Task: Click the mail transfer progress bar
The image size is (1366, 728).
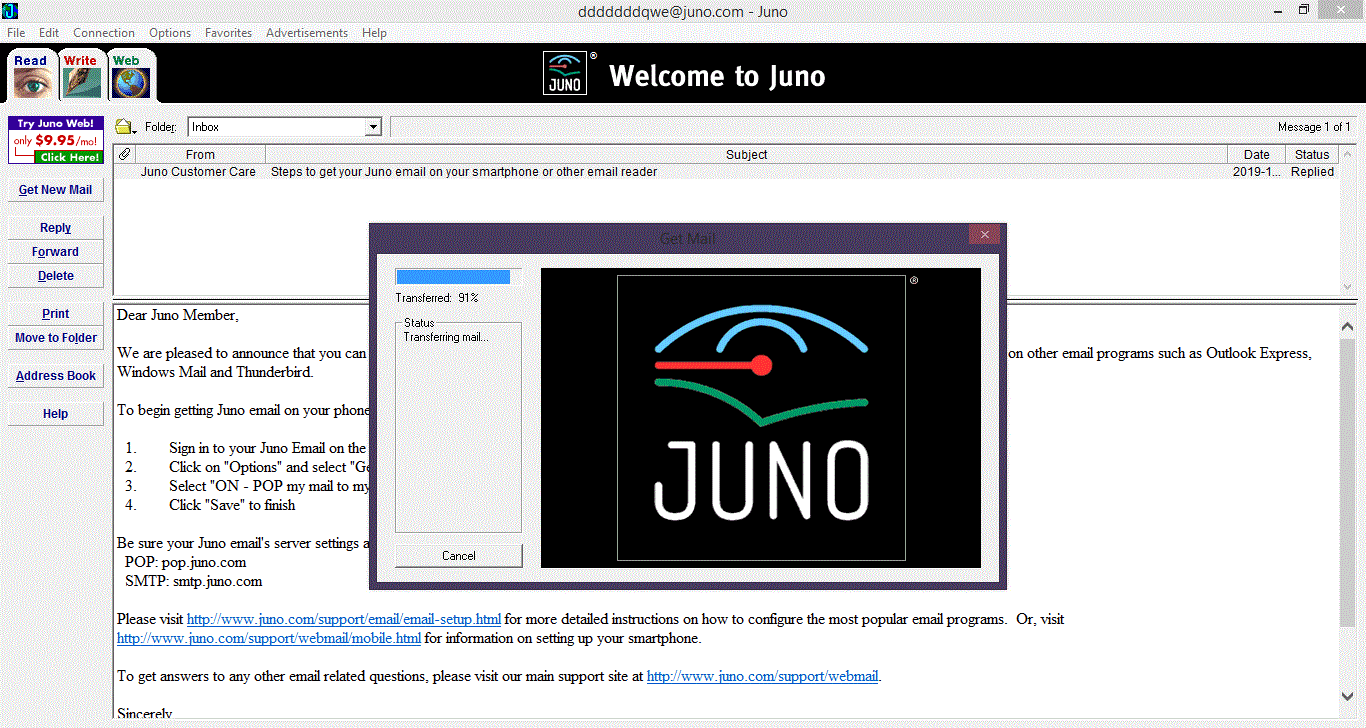Action: 453,277
